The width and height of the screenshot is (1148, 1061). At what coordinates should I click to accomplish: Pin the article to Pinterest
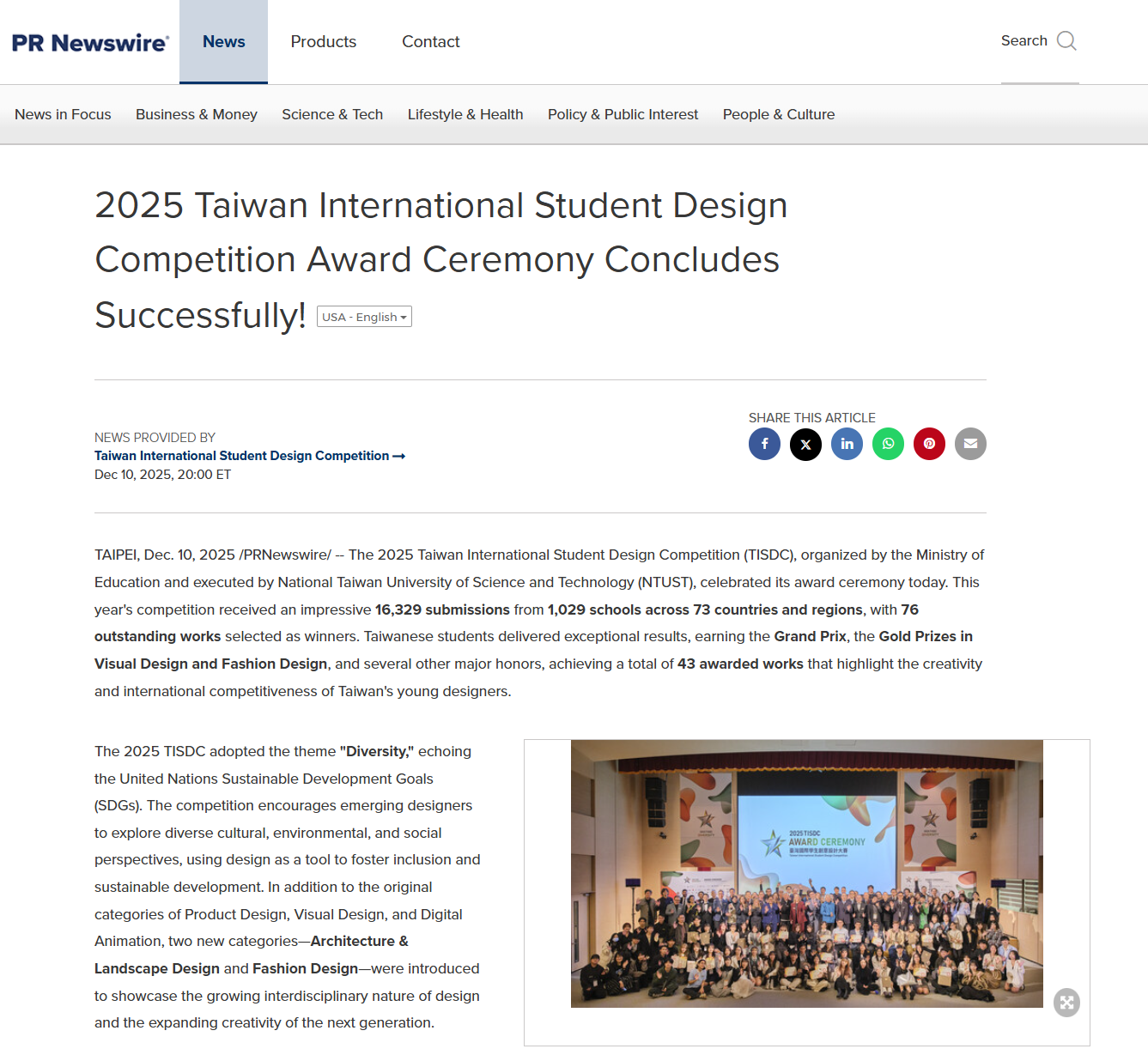tap(929, 444)
